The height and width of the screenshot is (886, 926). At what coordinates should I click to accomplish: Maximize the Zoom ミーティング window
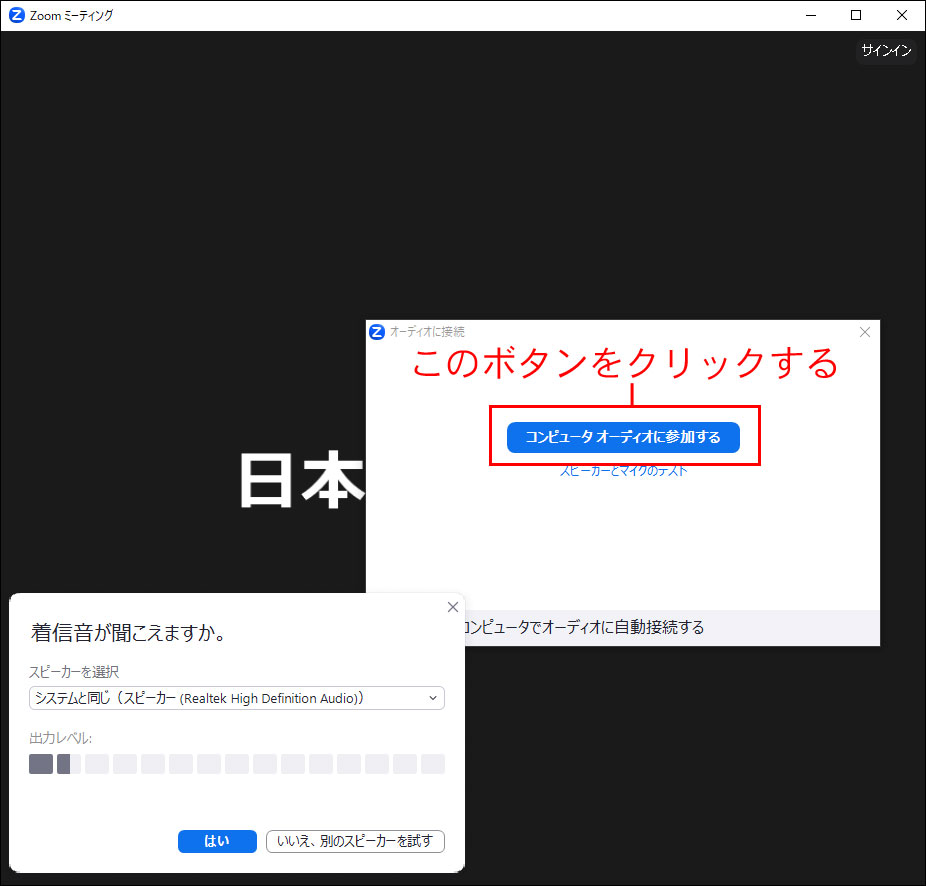pos(856,15)
